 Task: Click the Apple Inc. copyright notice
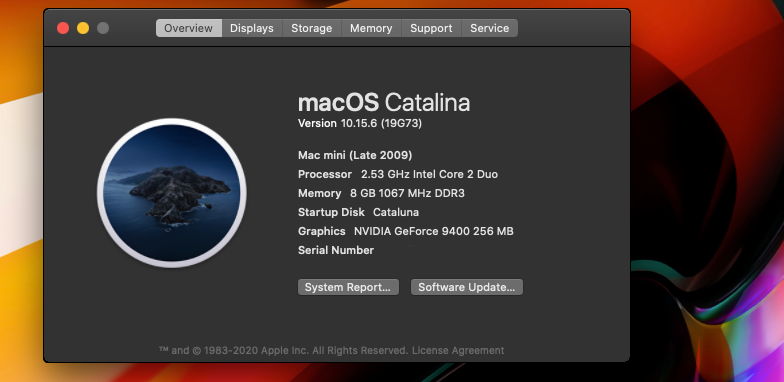[x=284, y=350]
